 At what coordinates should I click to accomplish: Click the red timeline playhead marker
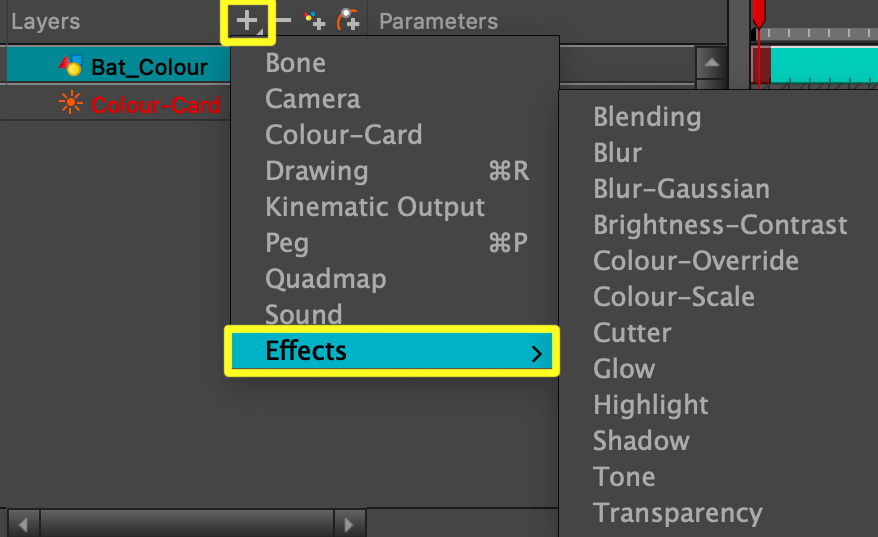[x=758, y=14]
